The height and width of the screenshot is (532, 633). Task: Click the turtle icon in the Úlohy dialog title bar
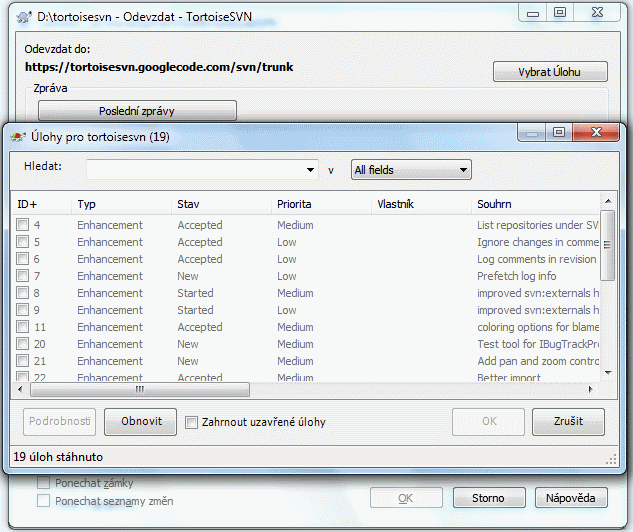pos(18,137)
